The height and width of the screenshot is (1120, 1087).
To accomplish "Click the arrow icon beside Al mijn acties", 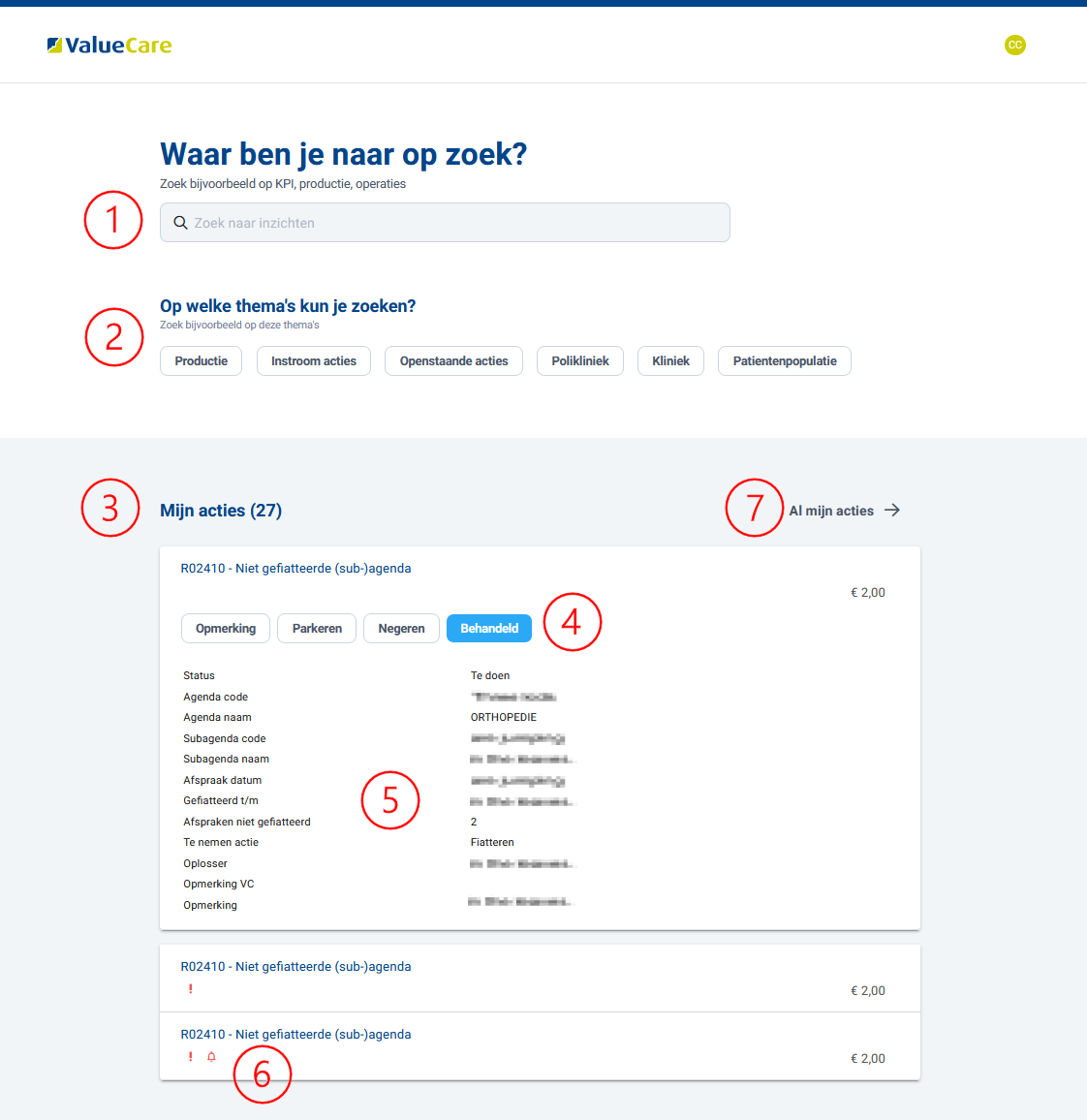I will tap(892, 510).
